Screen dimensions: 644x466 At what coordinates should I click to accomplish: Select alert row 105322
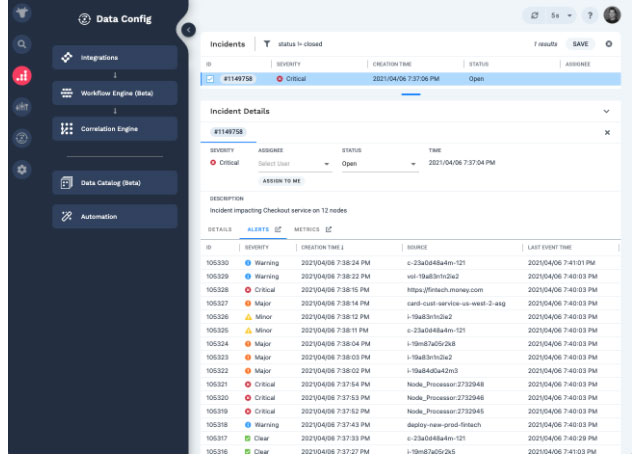pyautogui.click(x=411, y=371)
